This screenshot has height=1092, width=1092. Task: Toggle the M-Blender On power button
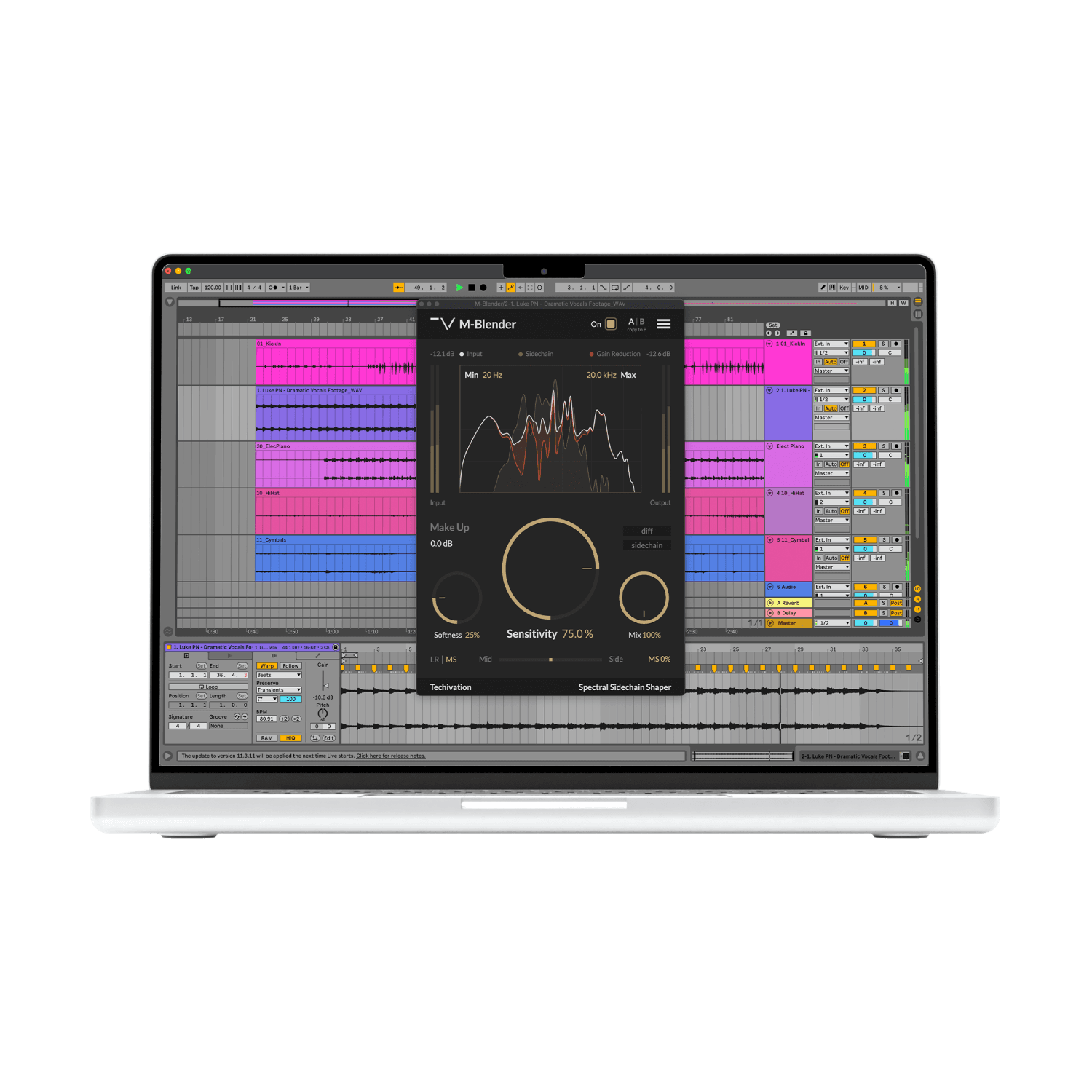(x=611, y=324)
